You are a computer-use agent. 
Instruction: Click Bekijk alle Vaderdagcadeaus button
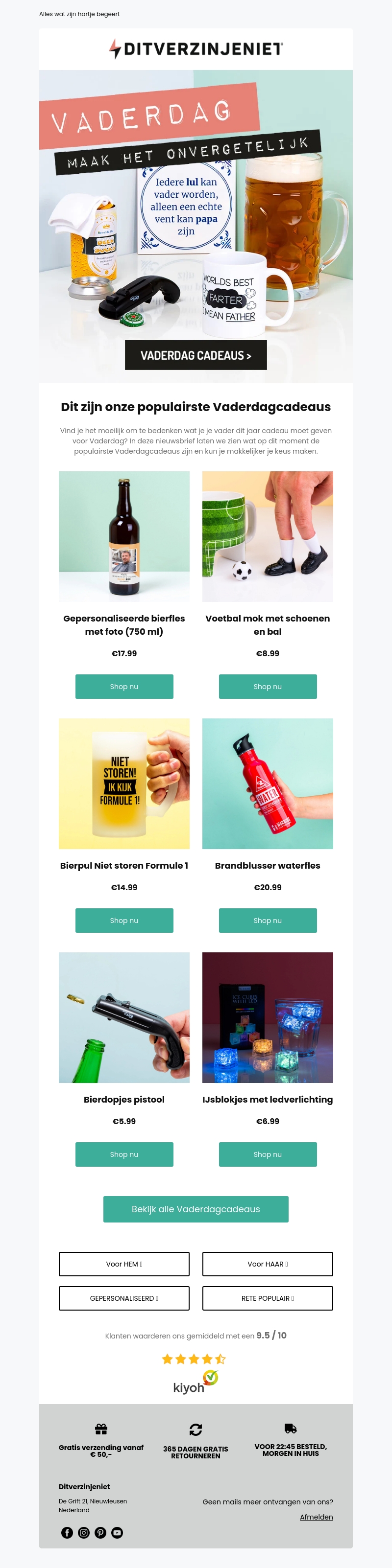pos(196,1209)
